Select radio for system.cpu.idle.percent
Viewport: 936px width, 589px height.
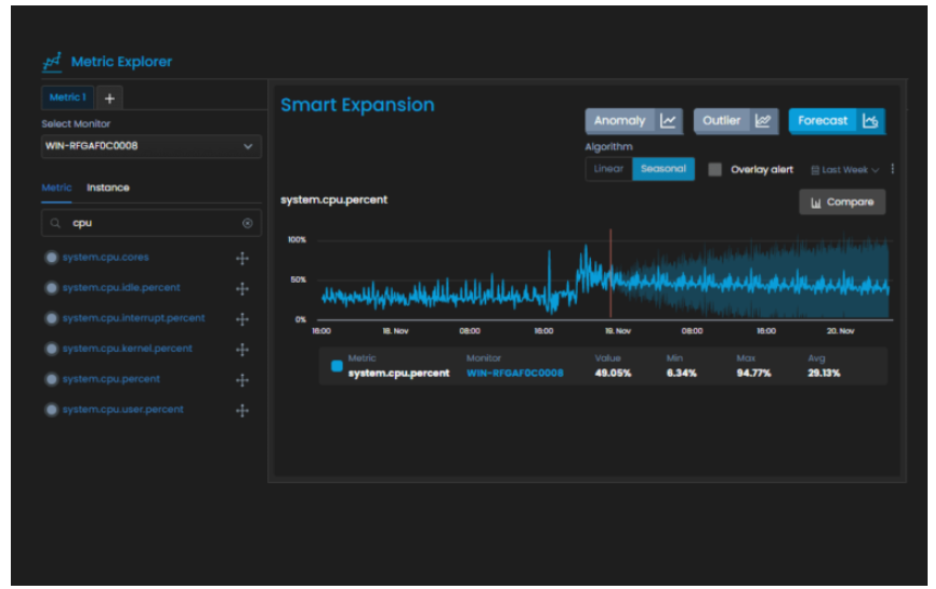[x=51, y=288]
